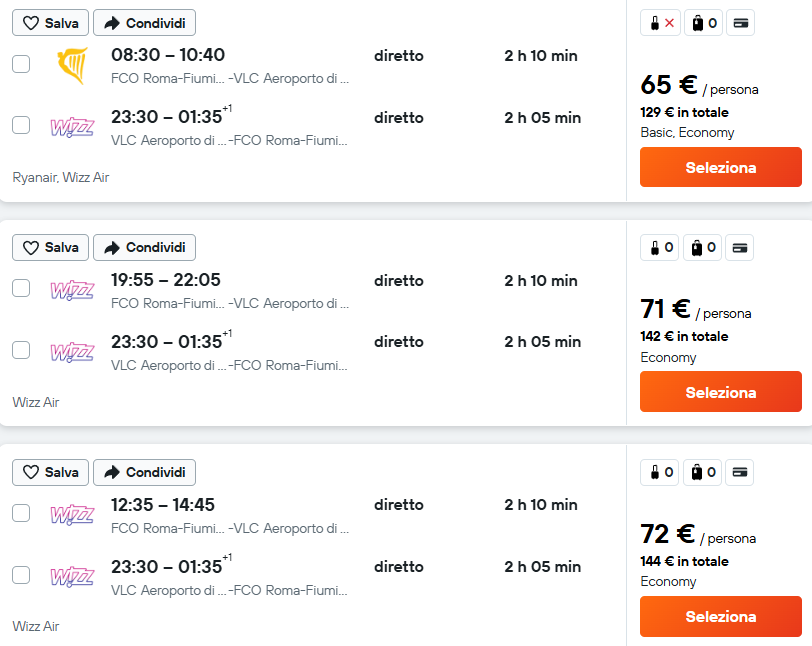
Task: Tick checkbox for Wizz 19:55 – 22:05 flight
Action: (x=21, y=289)
